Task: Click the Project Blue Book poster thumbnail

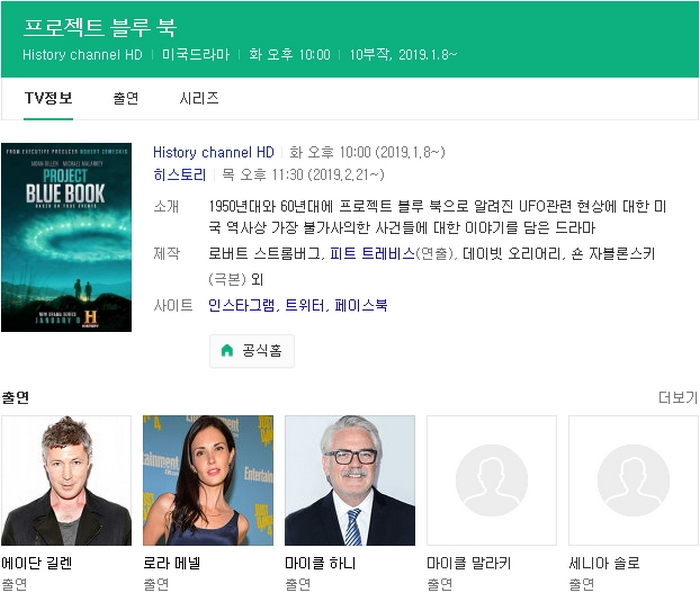Action: (x=67, y=237)
